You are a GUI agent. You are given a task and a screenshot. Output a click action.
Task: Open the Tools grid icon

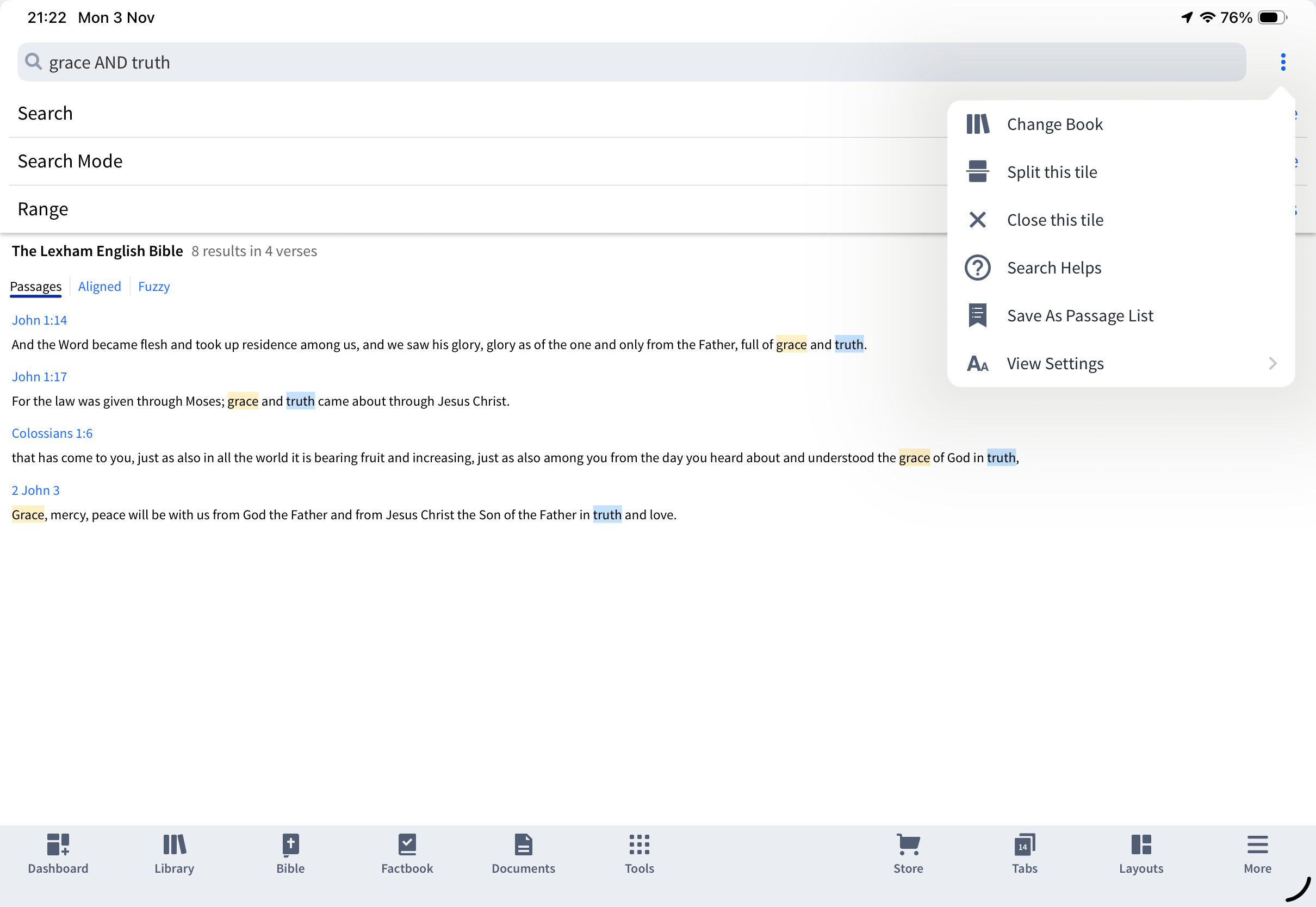coord(640,853)
